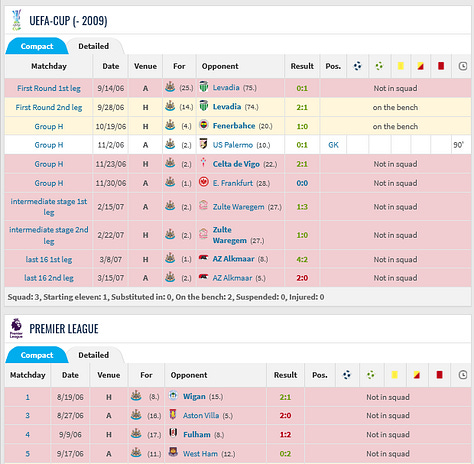
Task: Open Wigan opponent link
Action: 194,396
